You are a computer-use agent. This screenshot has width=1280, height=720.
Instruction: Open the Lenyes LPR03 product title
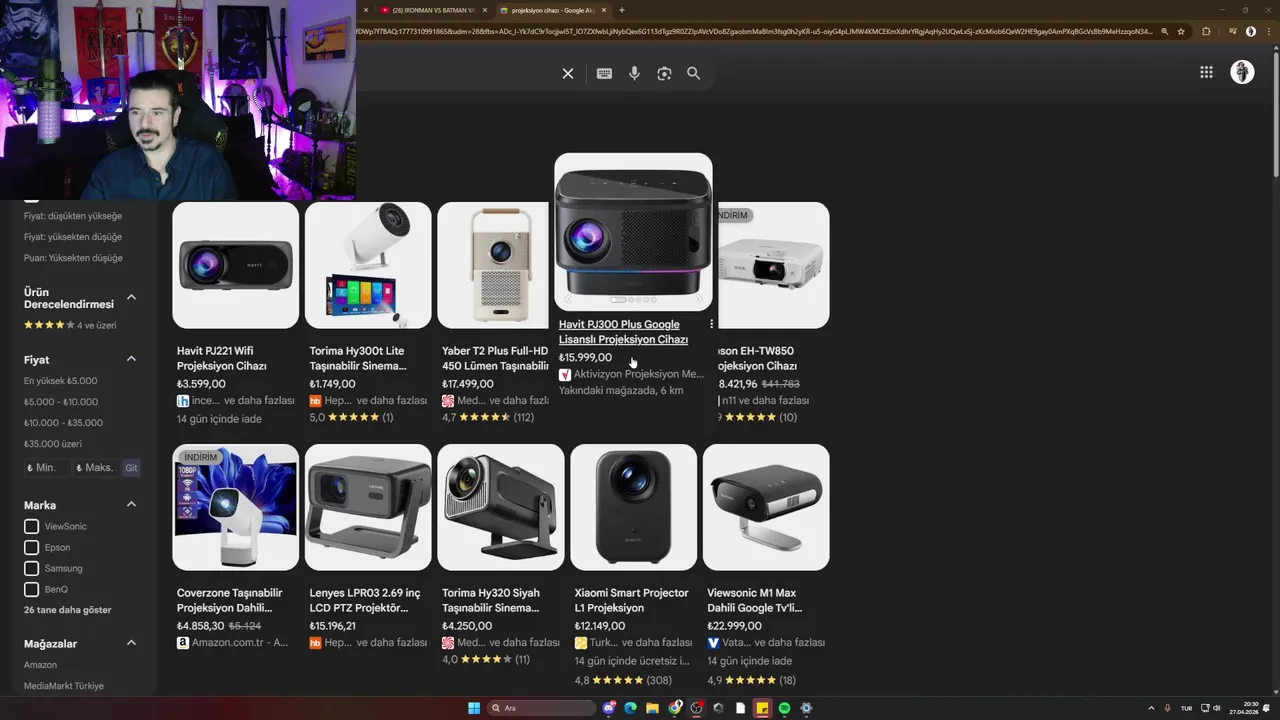(365, 600)
